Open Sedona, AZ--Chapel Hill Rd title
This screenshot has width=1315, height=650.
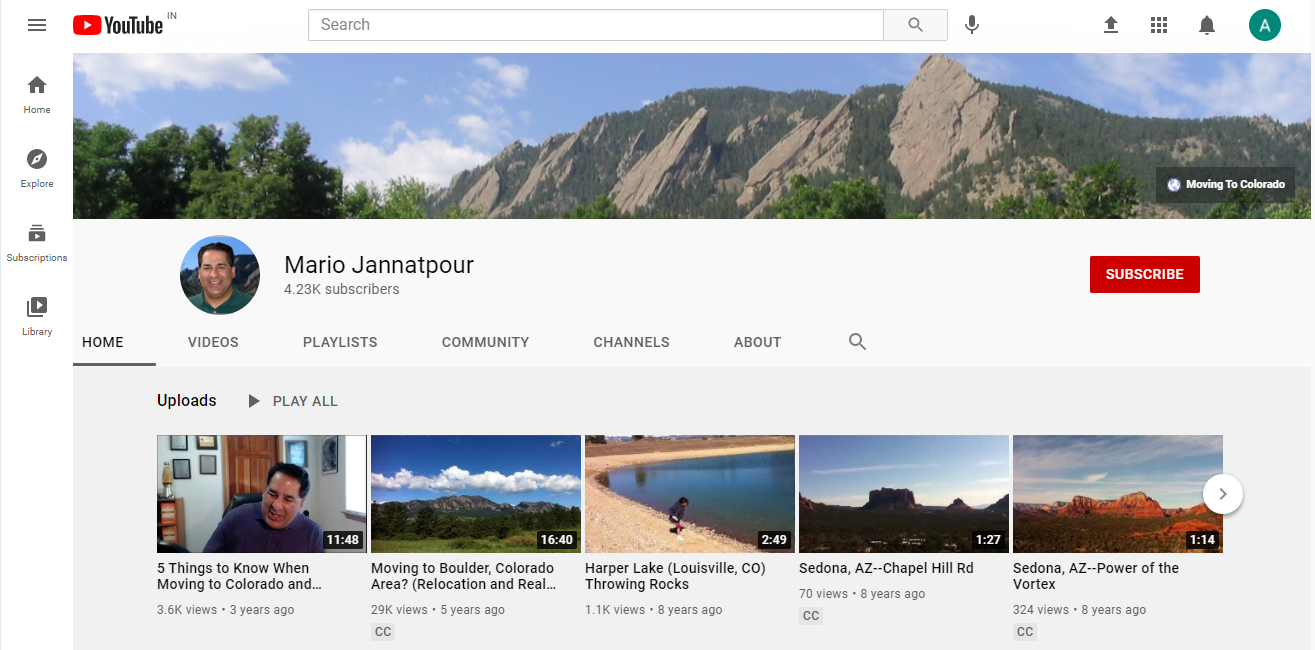886,568
